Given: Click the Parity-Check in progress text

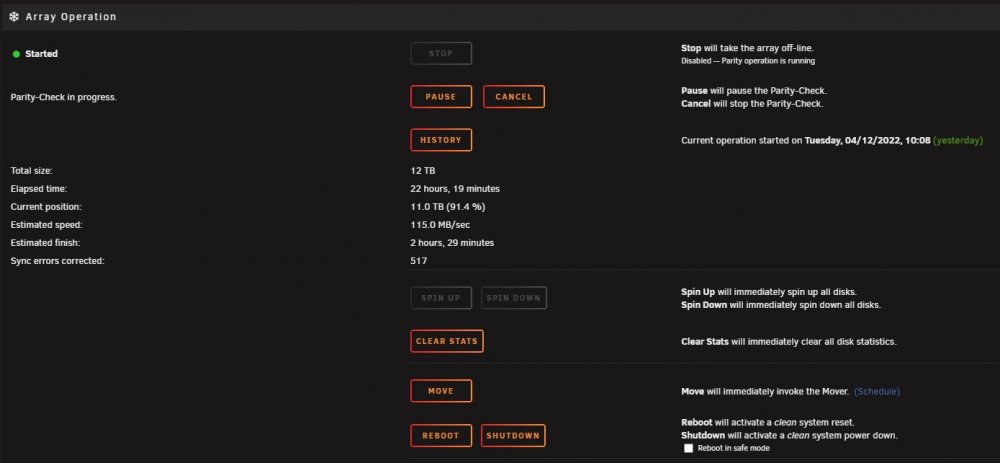Looking at the screenshot, I should point(64,98).
